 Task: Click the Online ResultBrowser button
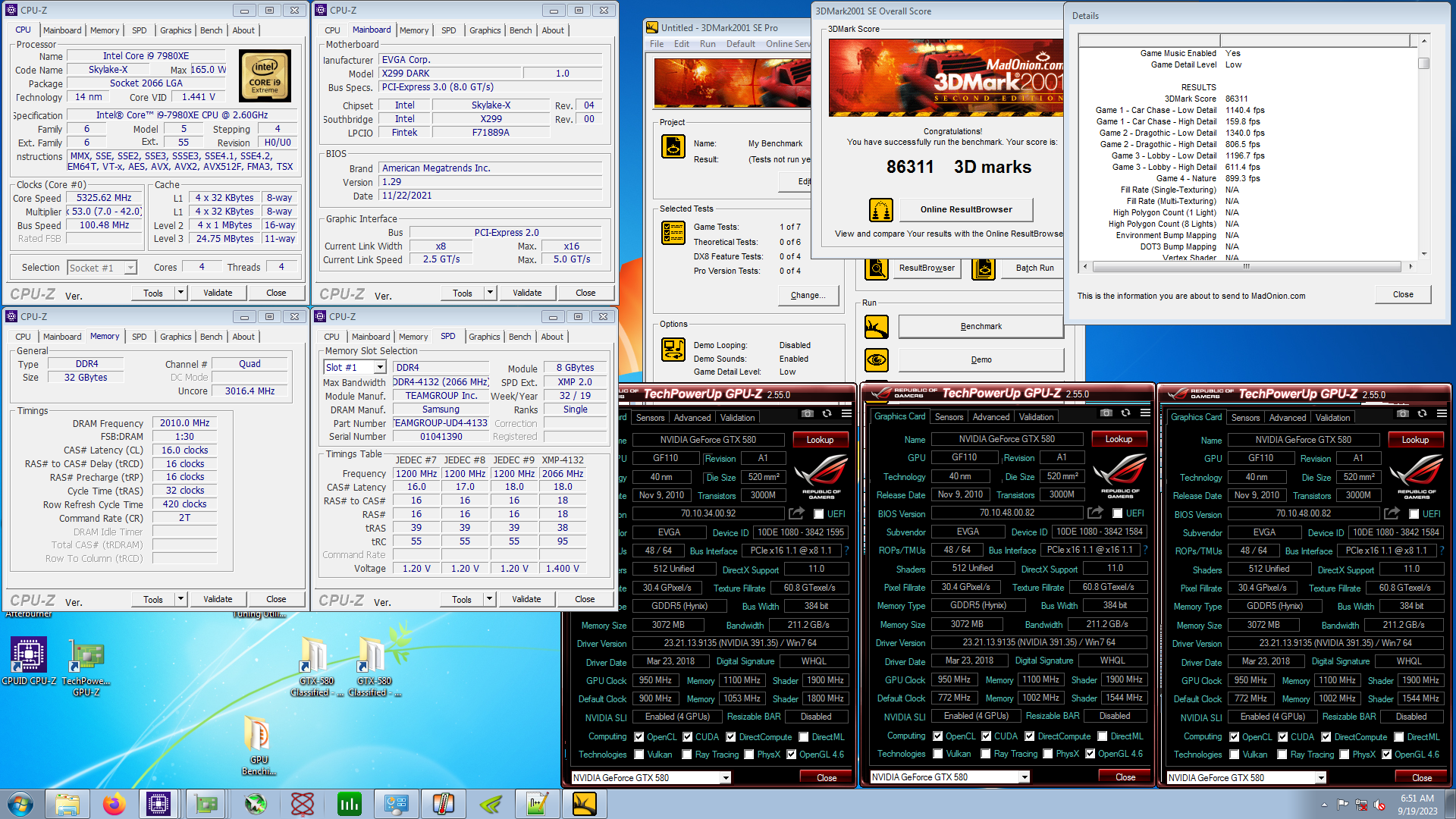click(966, 210)
